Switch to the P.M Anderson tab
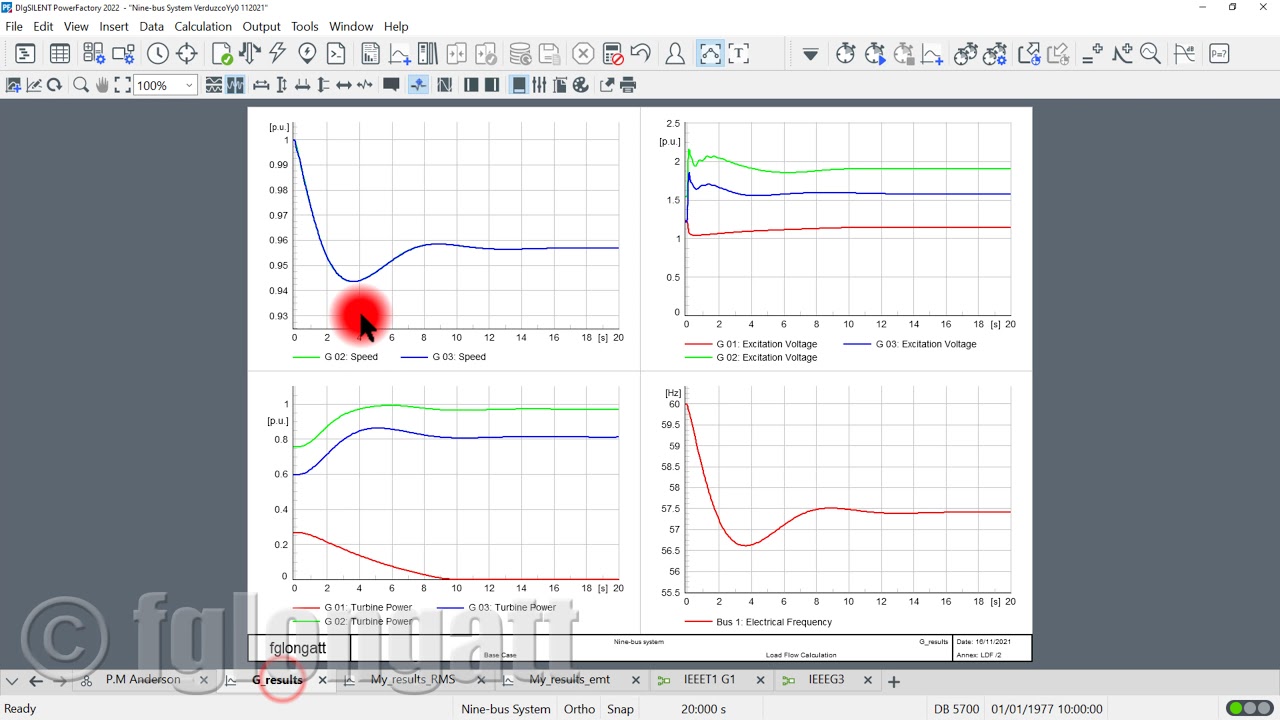This screenshot has width=1280, height=720. (x=143, y=680)
